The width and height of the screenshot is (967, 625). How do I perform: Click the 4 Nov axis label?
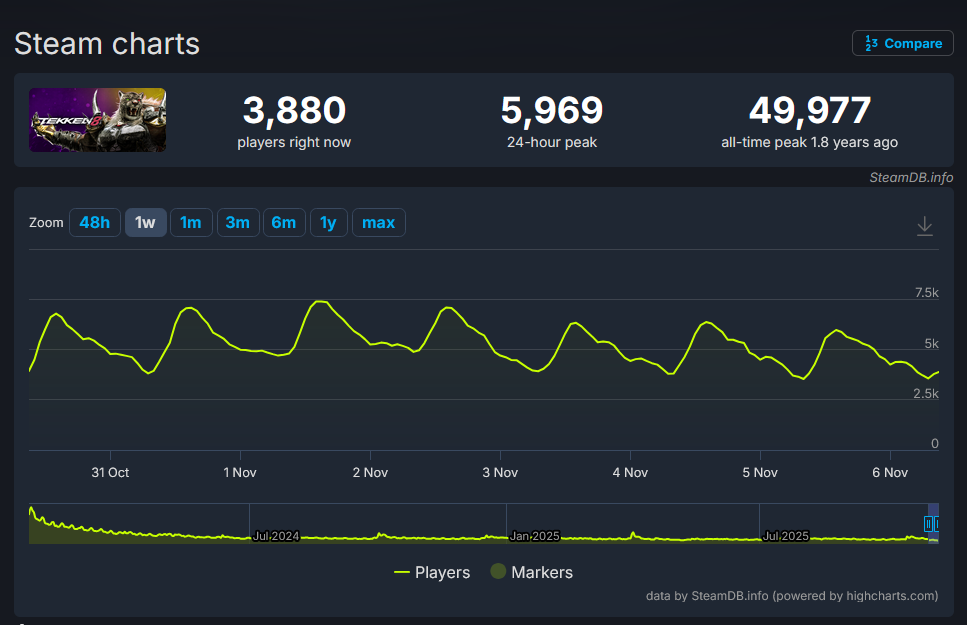(630, 473)
